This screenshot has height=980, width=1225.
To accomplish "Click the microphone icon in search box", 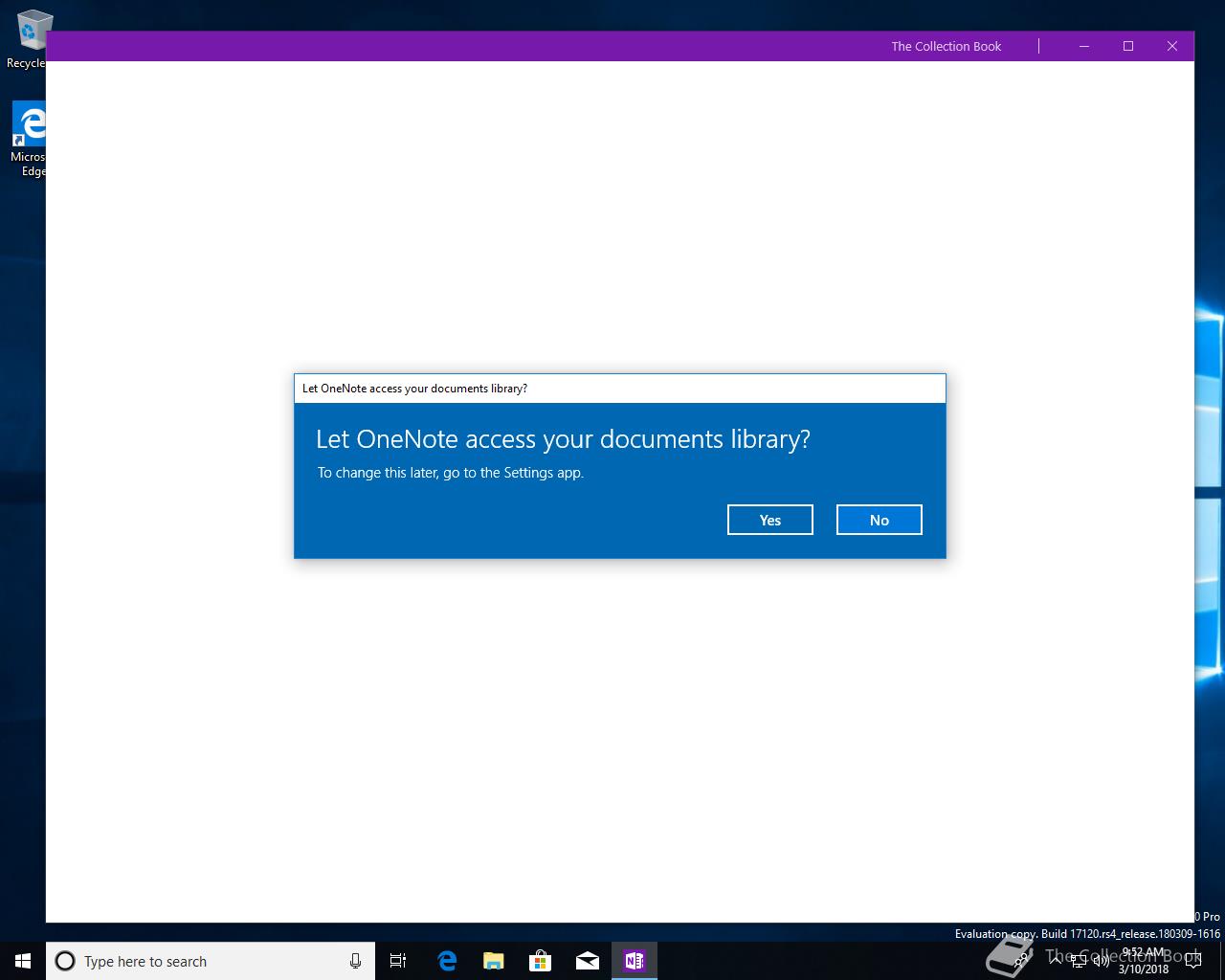I will pyautogui.click(x=355, y=961).
